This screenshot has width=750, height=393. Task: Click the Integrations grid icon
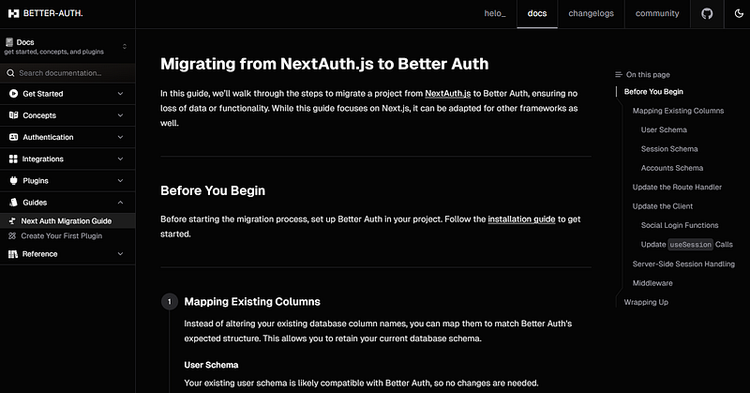point(13,159)
